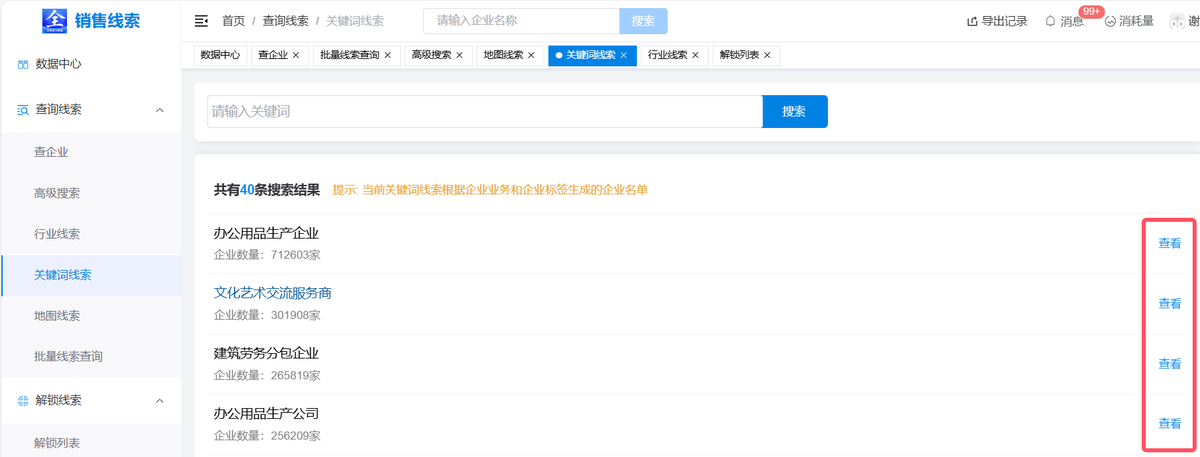The width and height of the screenshot is (1200, 457).
Task: Click the 企业数量：265819家 text
Action: tap(267, 375)
